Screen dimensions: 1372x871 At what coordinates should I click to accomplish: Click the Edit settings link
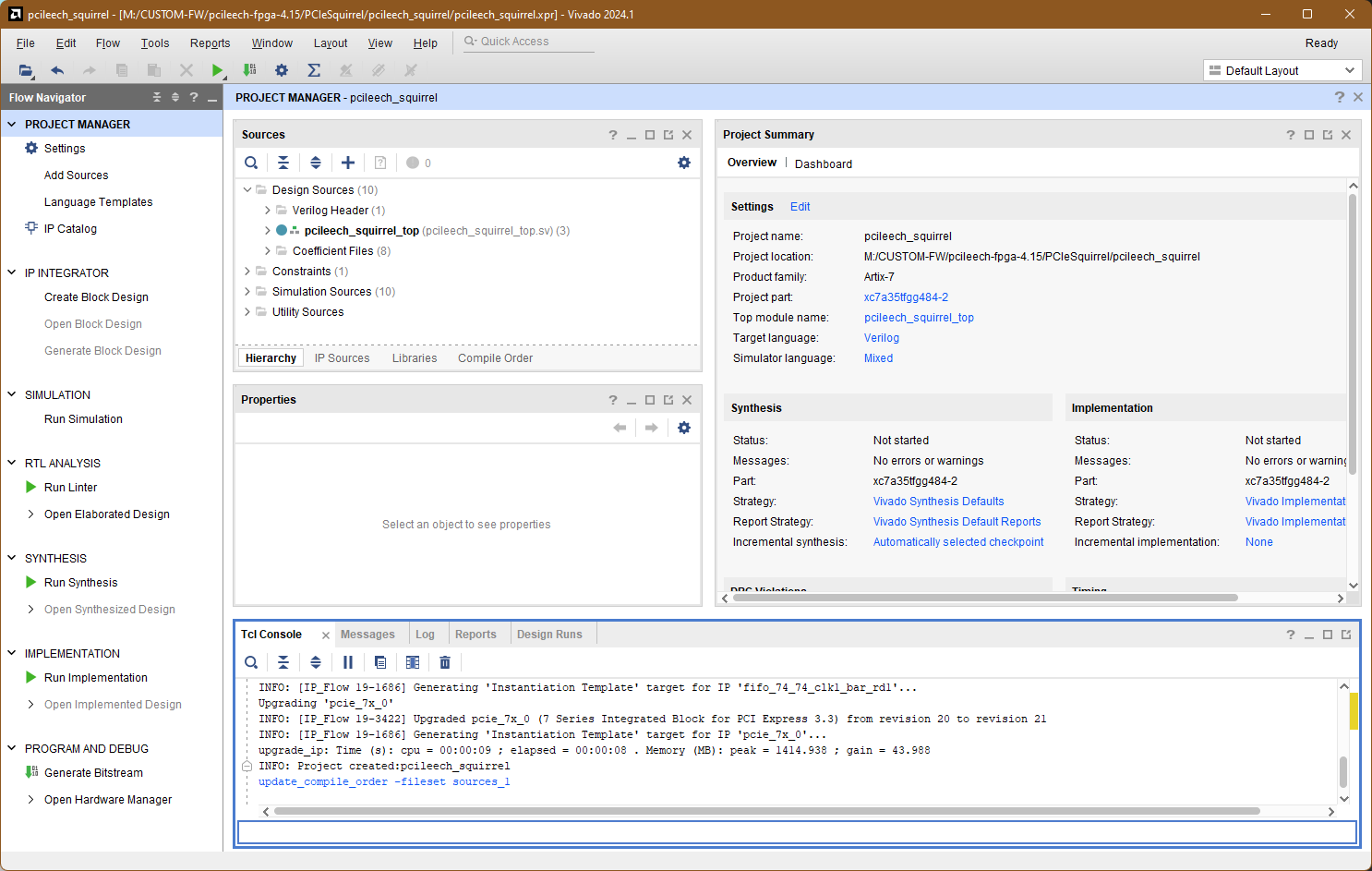point(800,207)
